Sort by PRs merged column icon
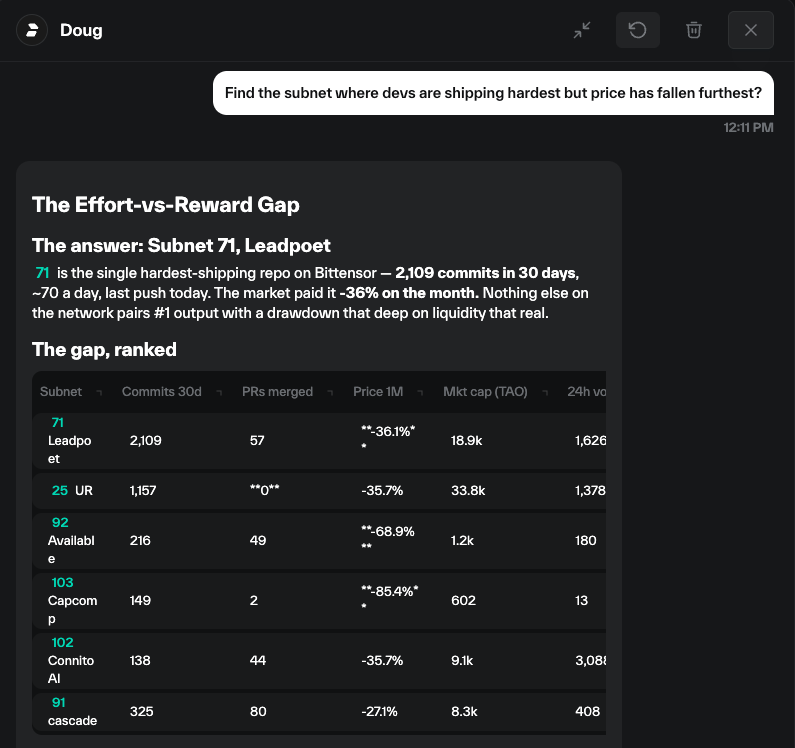 [x=331, y=393]
